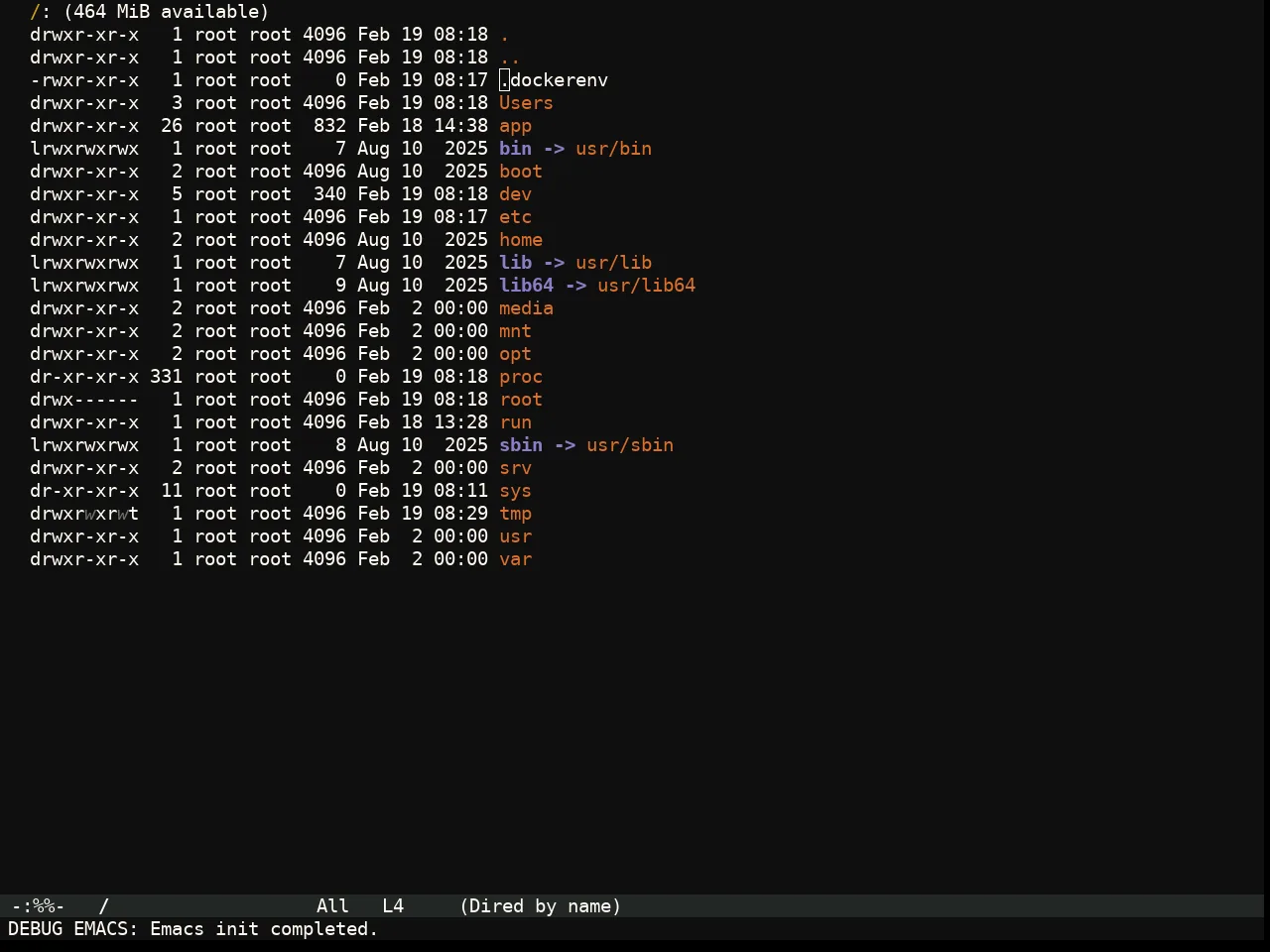1270x952 pixels.
Task: Click the 'drwx------' permissions of root
Action: 84,400
